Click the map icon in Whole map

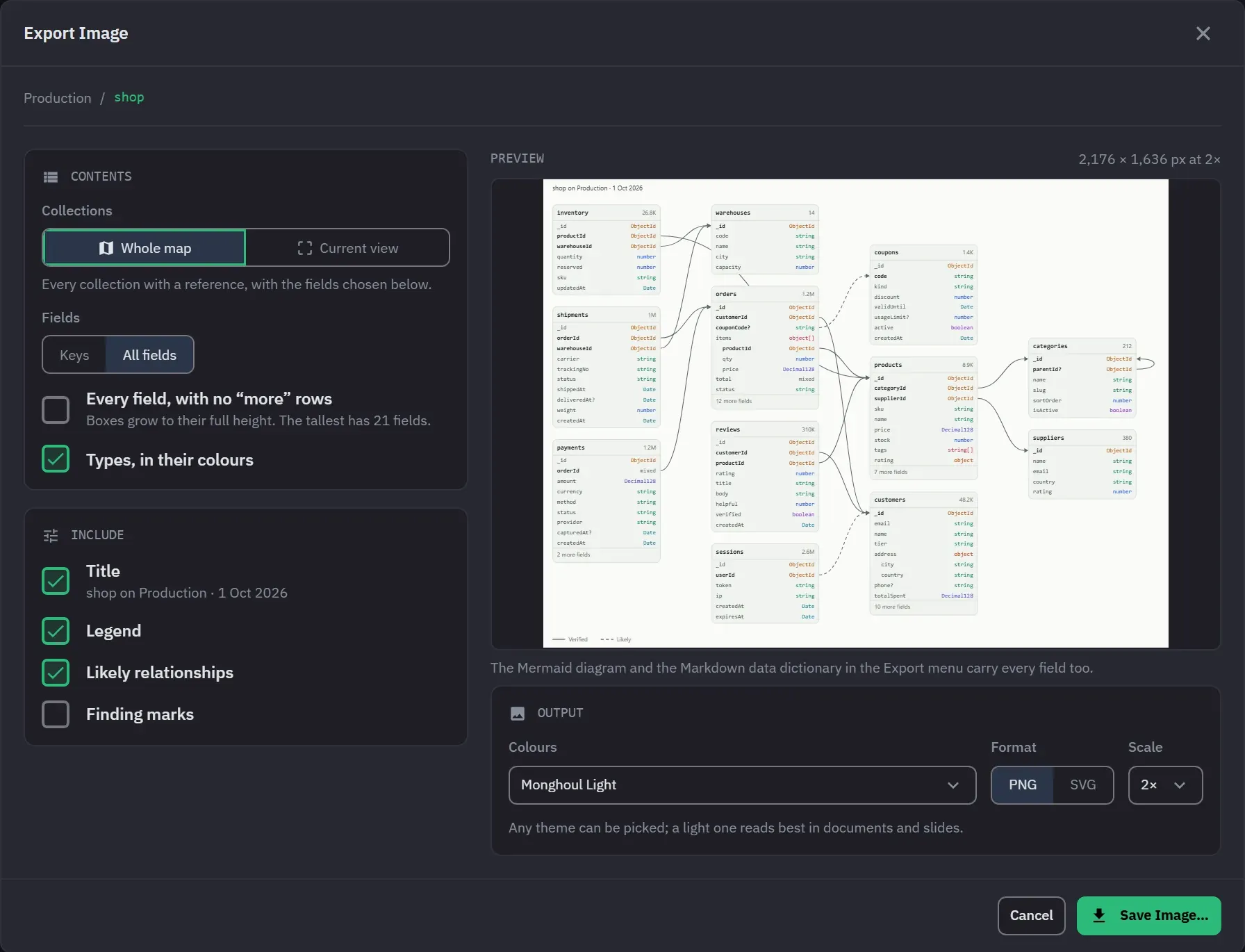pyautogui.click(x=106, y=248)
